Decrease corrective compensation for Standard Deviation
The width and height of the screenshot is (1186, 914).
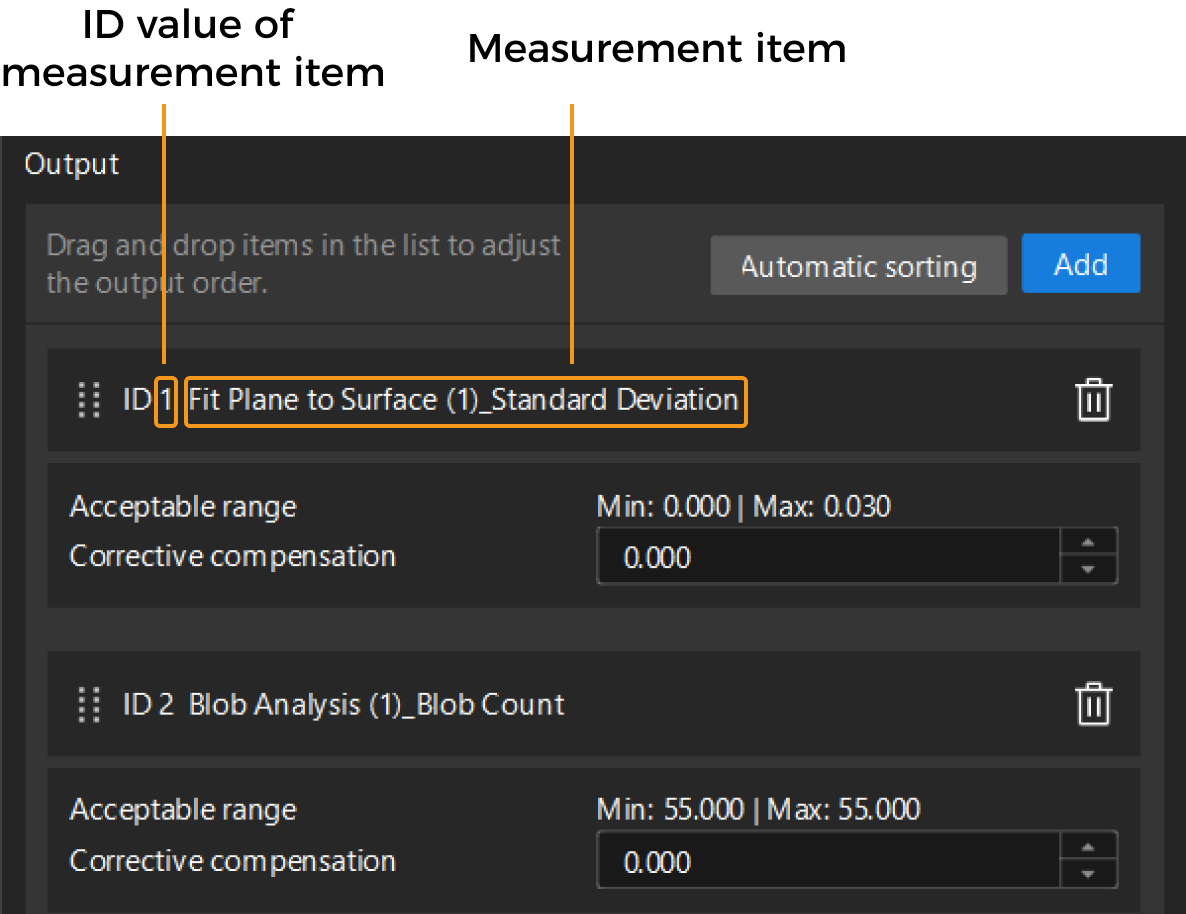(1087, 569)
